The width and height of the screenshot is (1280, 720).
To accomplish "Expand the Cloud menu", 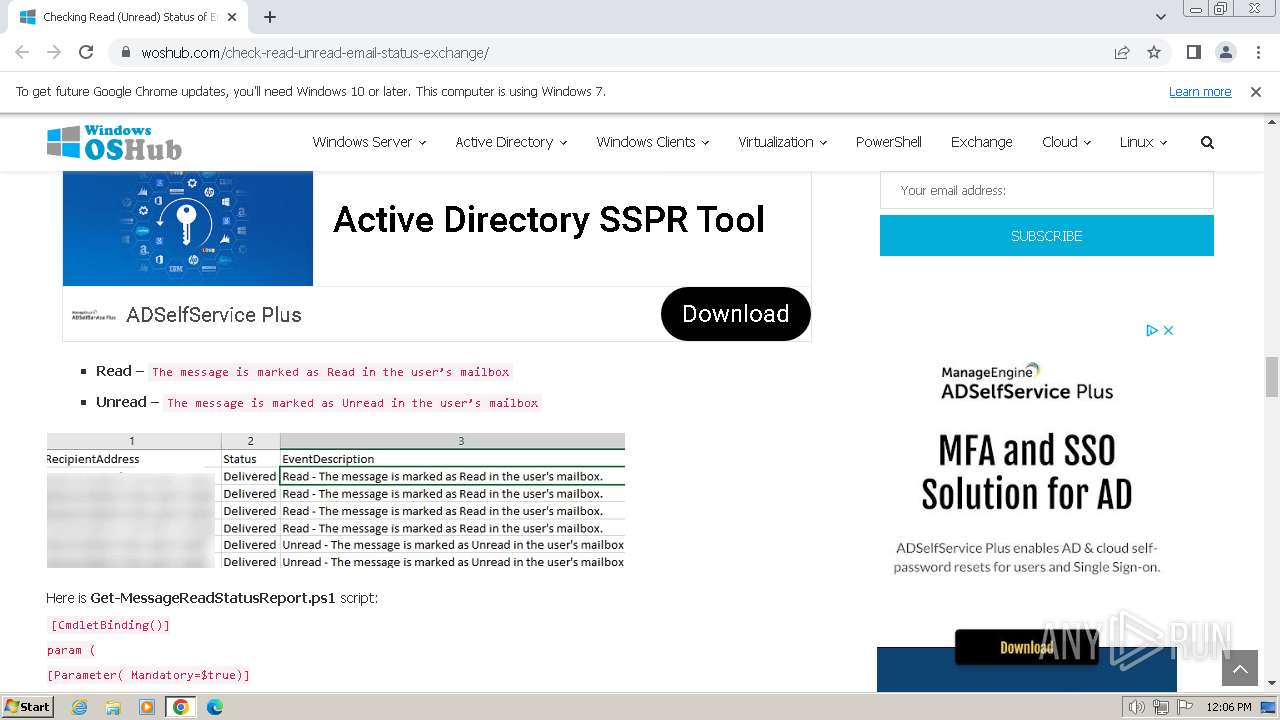I will [1066, 142].
